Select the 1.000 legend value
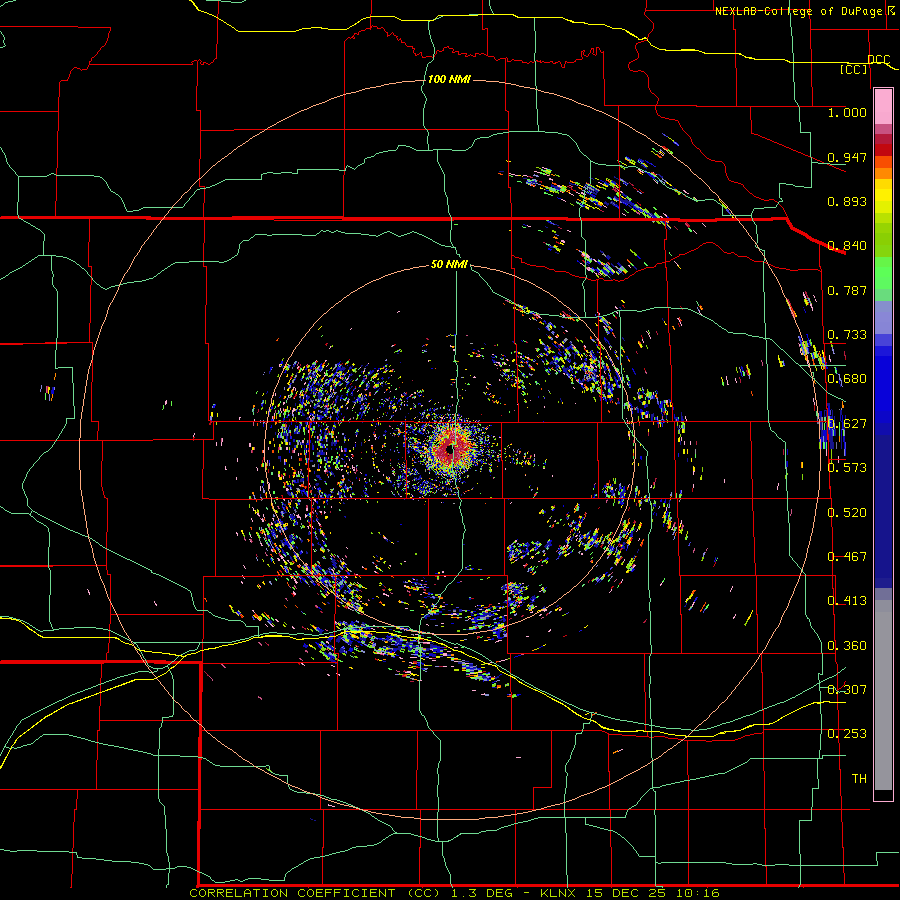Image resolution: width=900 pixels, height=900 pixels. [x=847, y=112]
